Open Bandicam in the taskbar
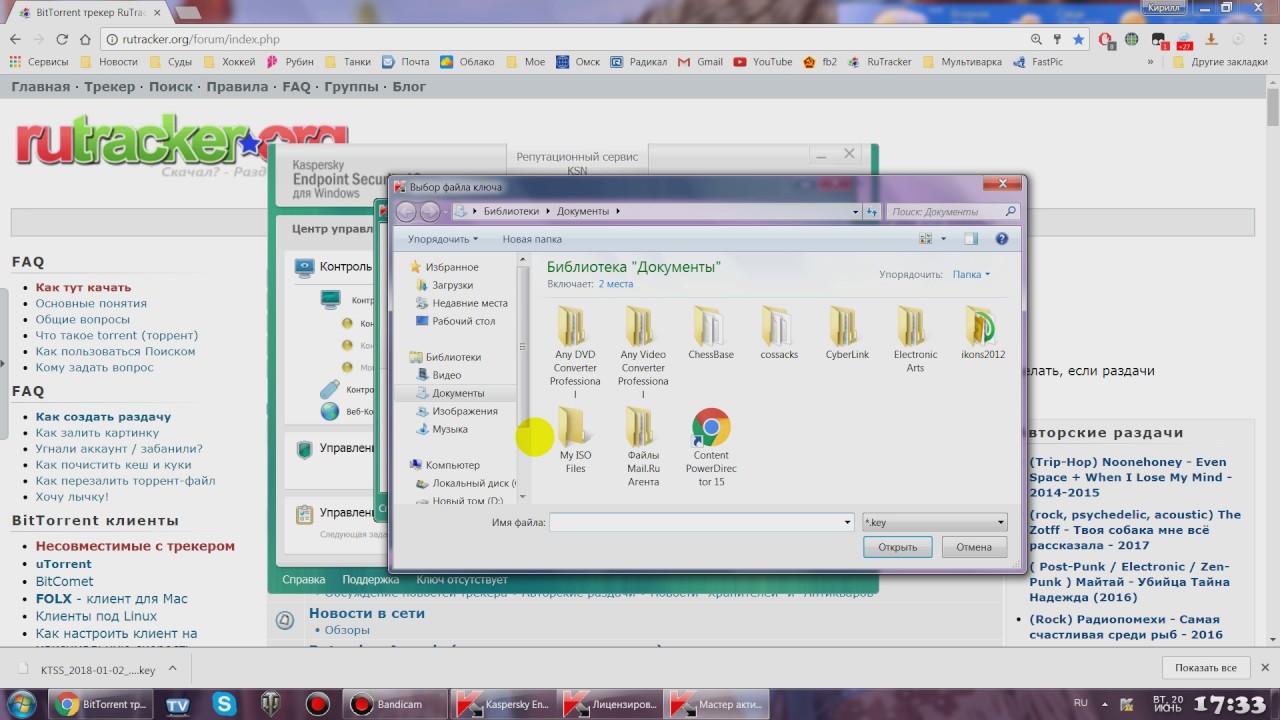This screenshot has width=1280, height=720. click(389, 704)
